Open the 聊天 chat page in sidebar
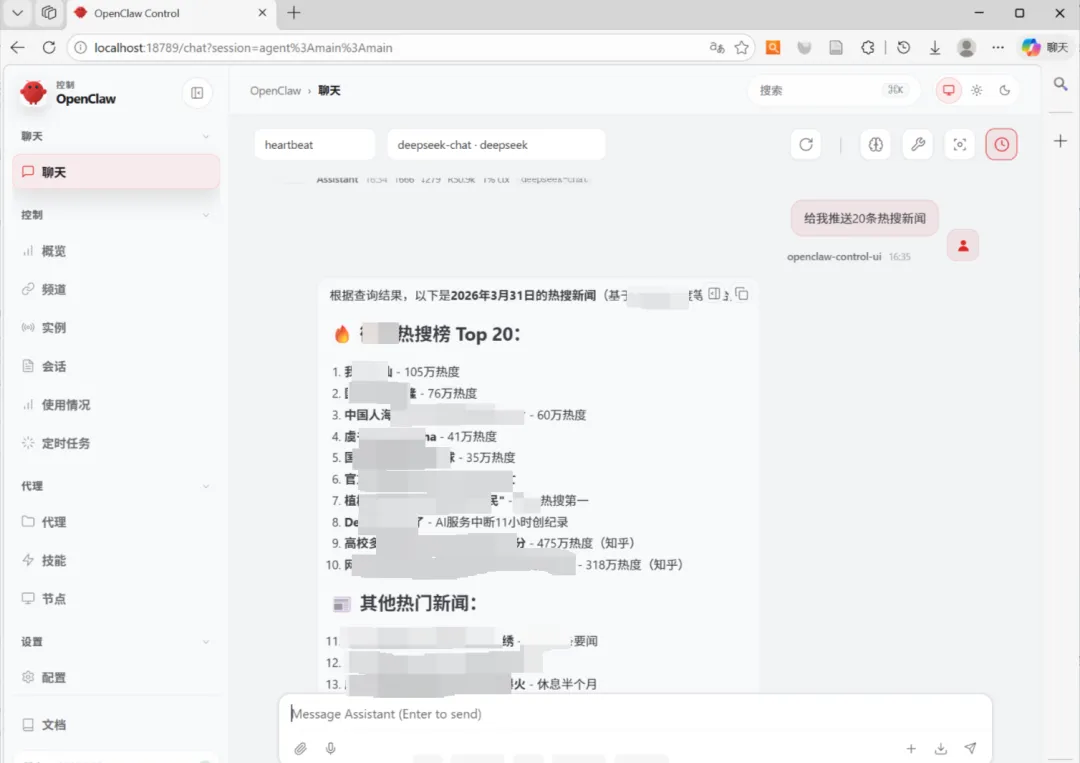The height and width of the screenshot is (763, 1080). [x=116, y=171]
